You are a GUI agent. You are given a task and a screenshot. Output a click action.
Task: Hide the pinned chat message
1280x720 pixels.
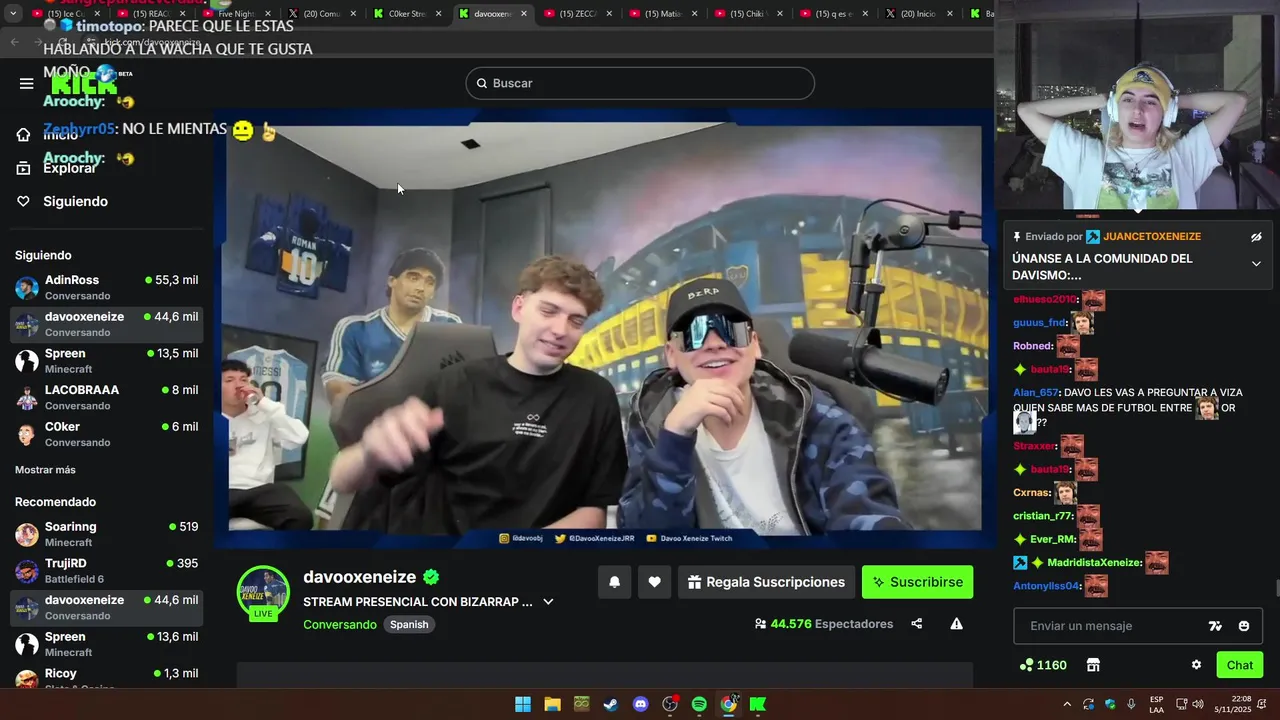[x=1256, y=237]
